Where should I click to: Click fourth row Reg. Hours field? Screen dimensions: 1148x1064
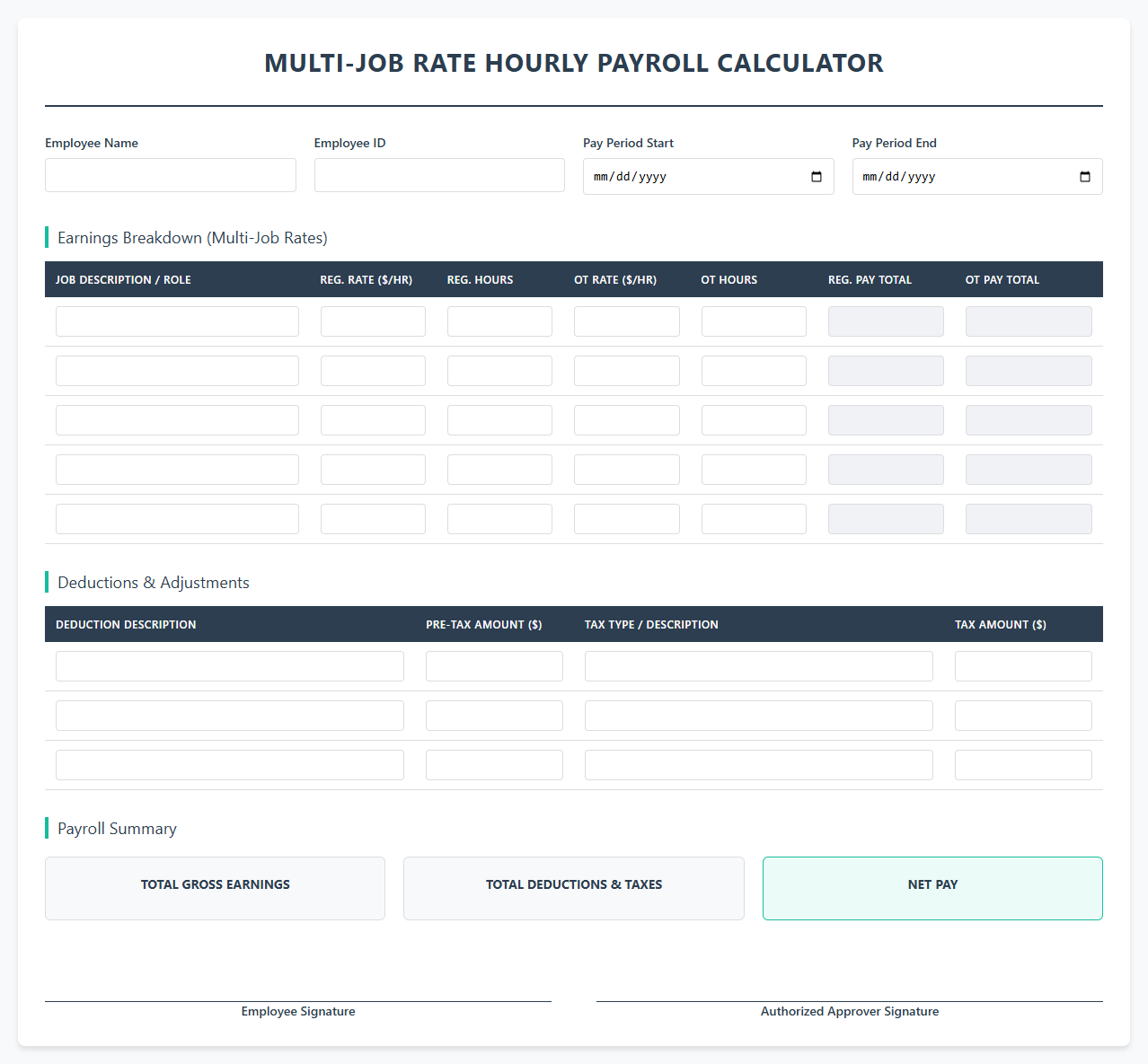(x=499, y=470)
